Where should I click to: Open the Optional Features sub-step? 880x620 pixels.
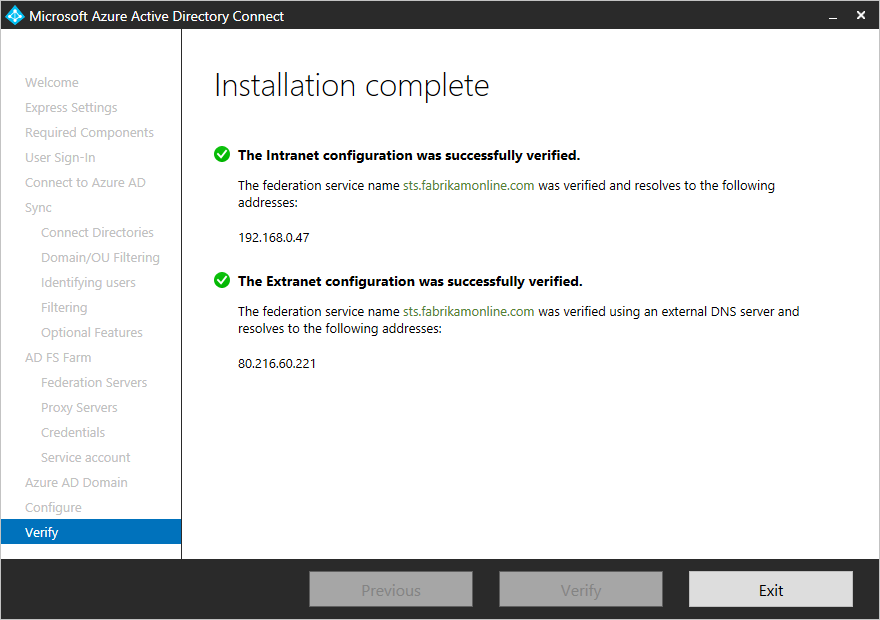click(x=91, y=333)
